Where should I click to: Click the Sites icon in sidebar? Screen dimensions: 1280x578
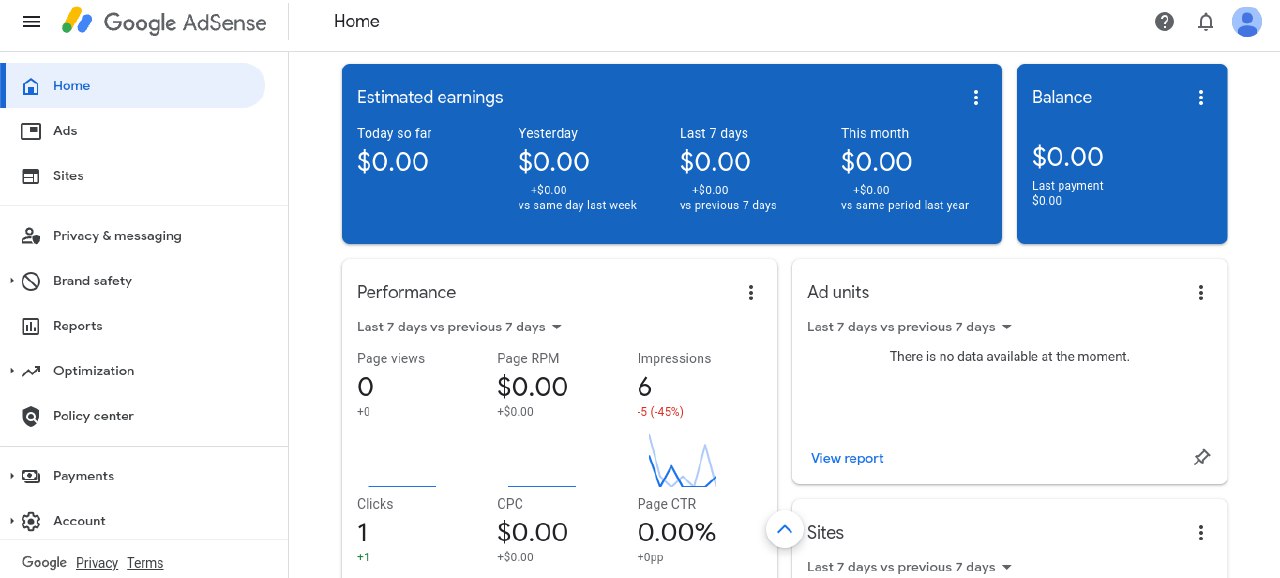31,176
